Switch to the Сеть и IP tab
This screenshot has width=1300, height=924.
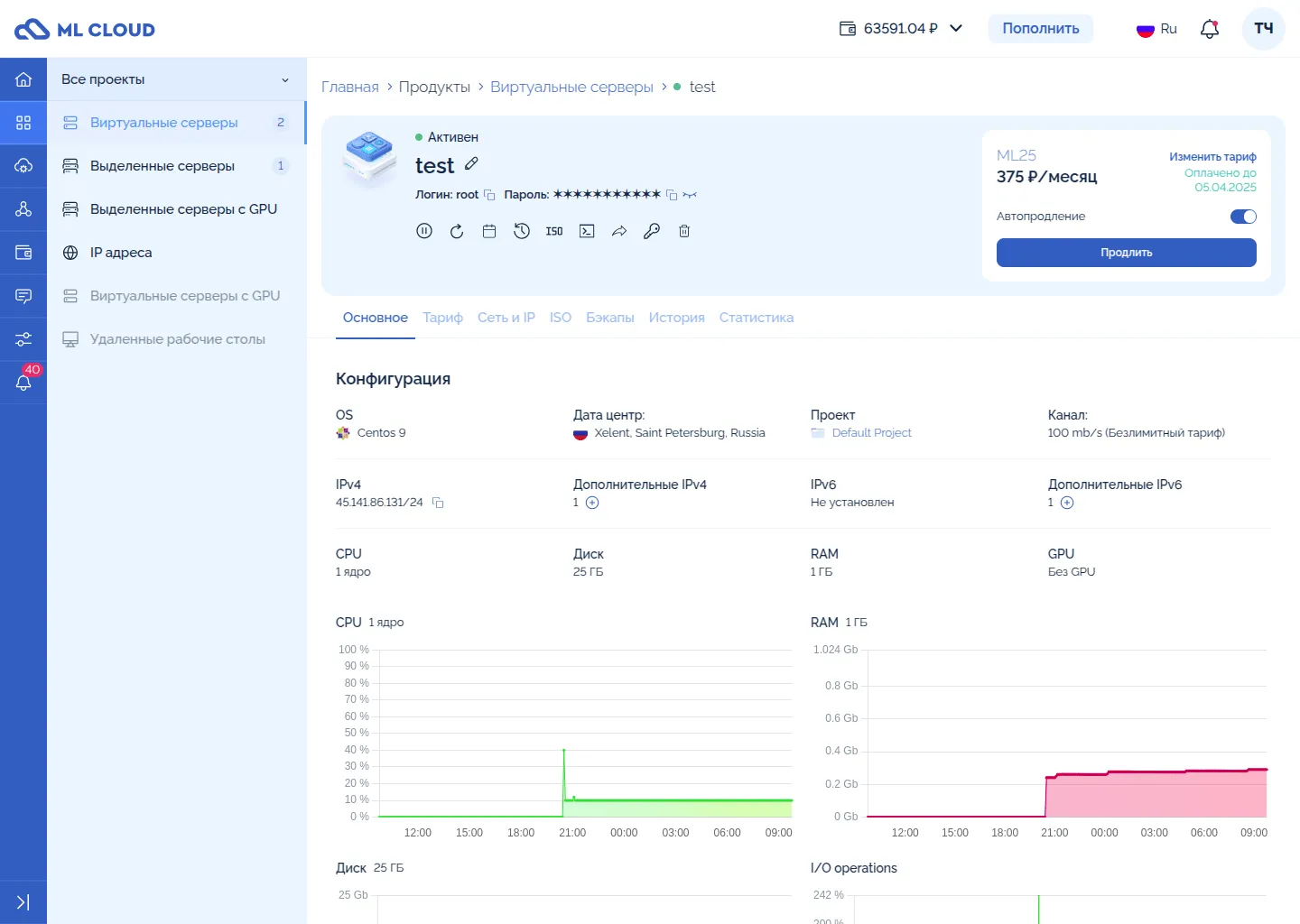pyautogui.click(x=506, y=318)
